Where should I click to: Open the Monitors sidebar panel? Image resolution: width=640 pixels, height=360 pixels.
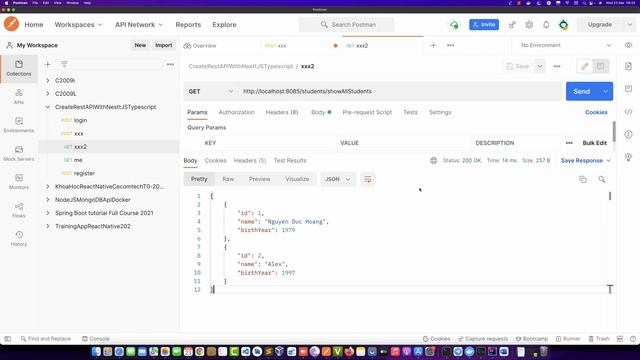tap(19, 182)
